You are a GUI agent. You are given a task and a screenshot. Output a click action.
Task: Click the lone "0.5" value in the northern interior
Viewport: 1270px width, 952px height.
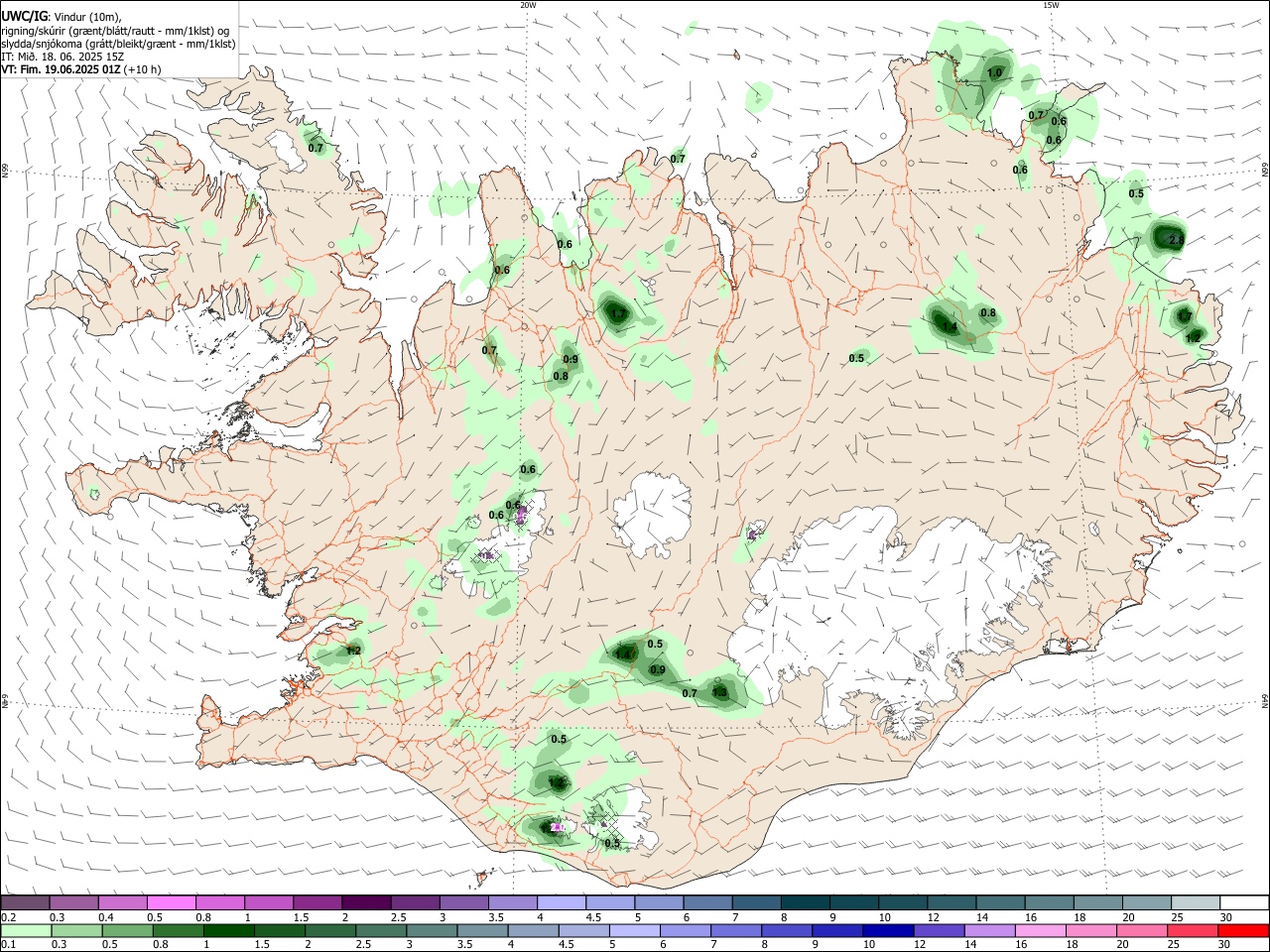click(x=856, y=358)
